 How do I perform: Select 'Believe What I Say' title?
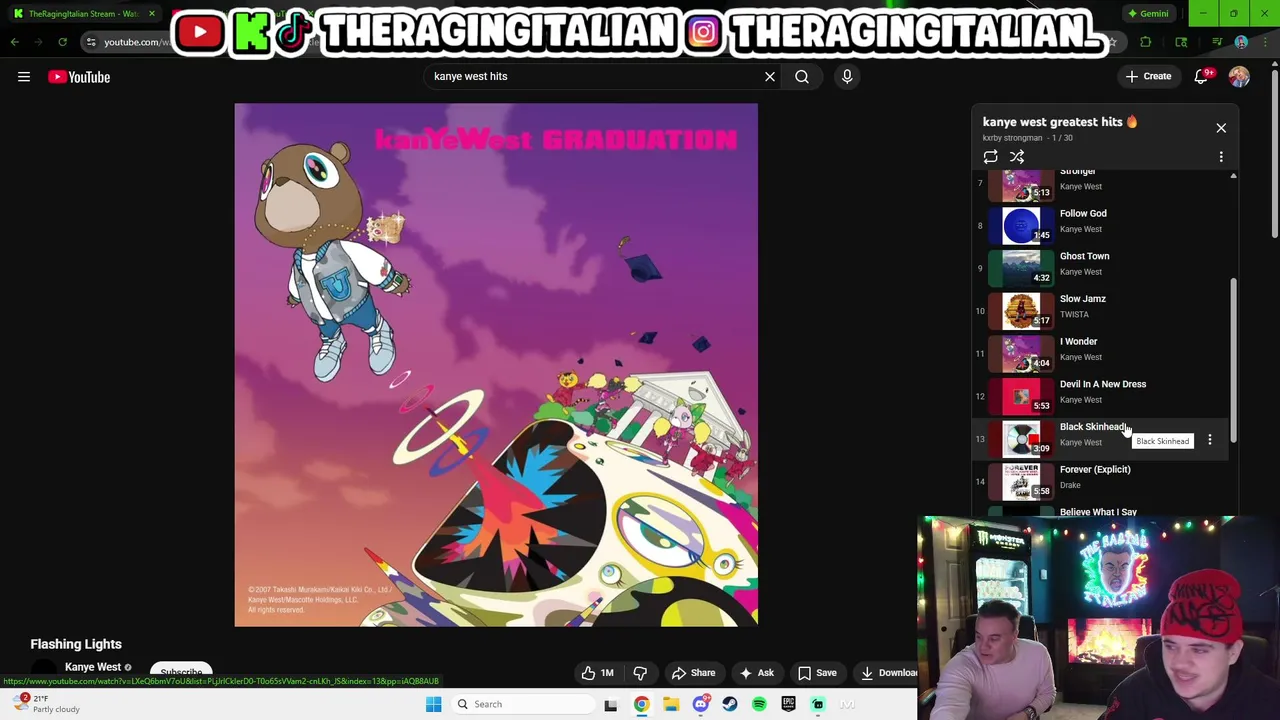pyautogui.click(x=1098, y=512)
